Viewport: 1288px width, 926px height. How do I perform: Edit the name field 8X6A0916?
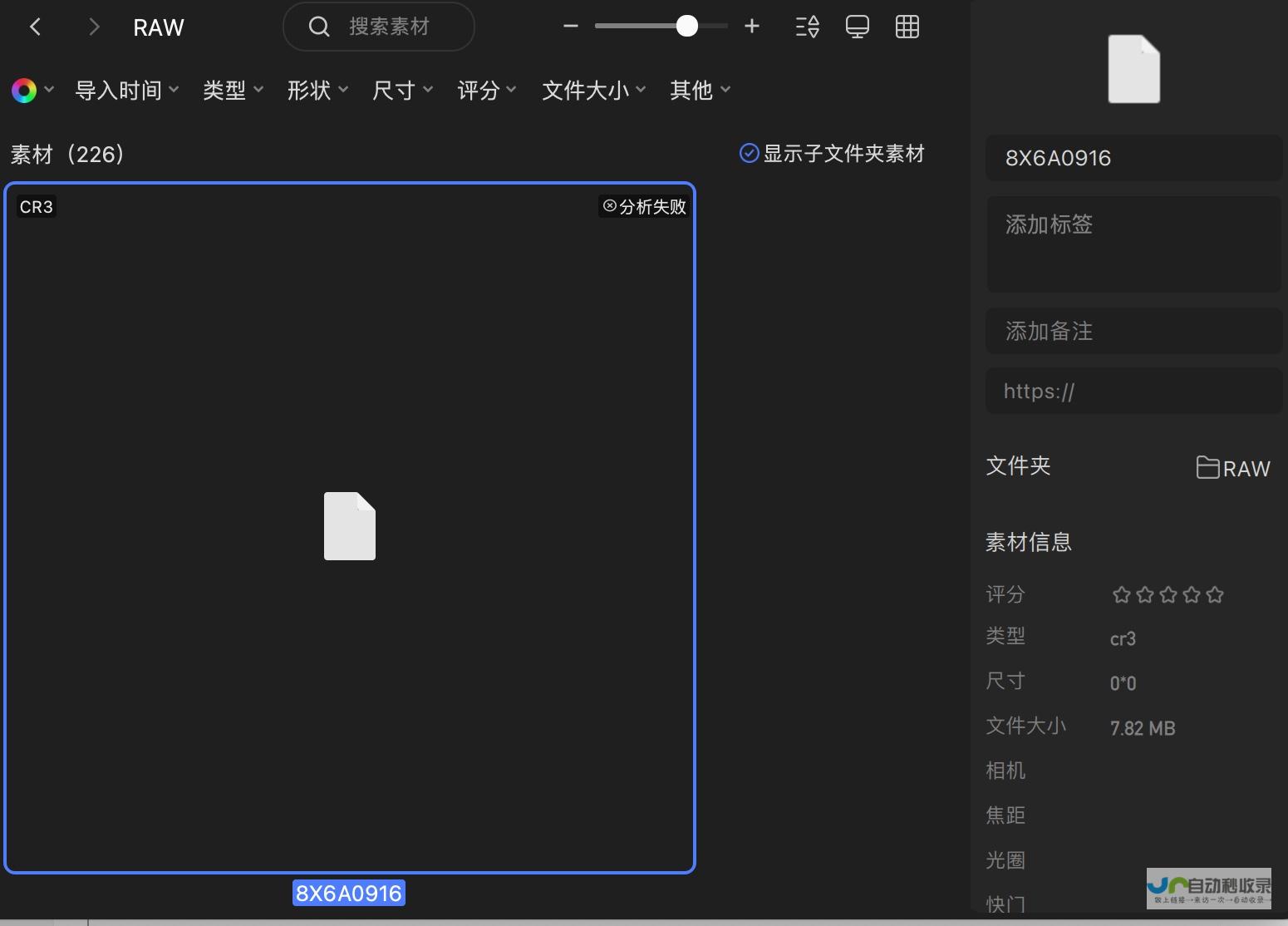[x=1134, y=158]
